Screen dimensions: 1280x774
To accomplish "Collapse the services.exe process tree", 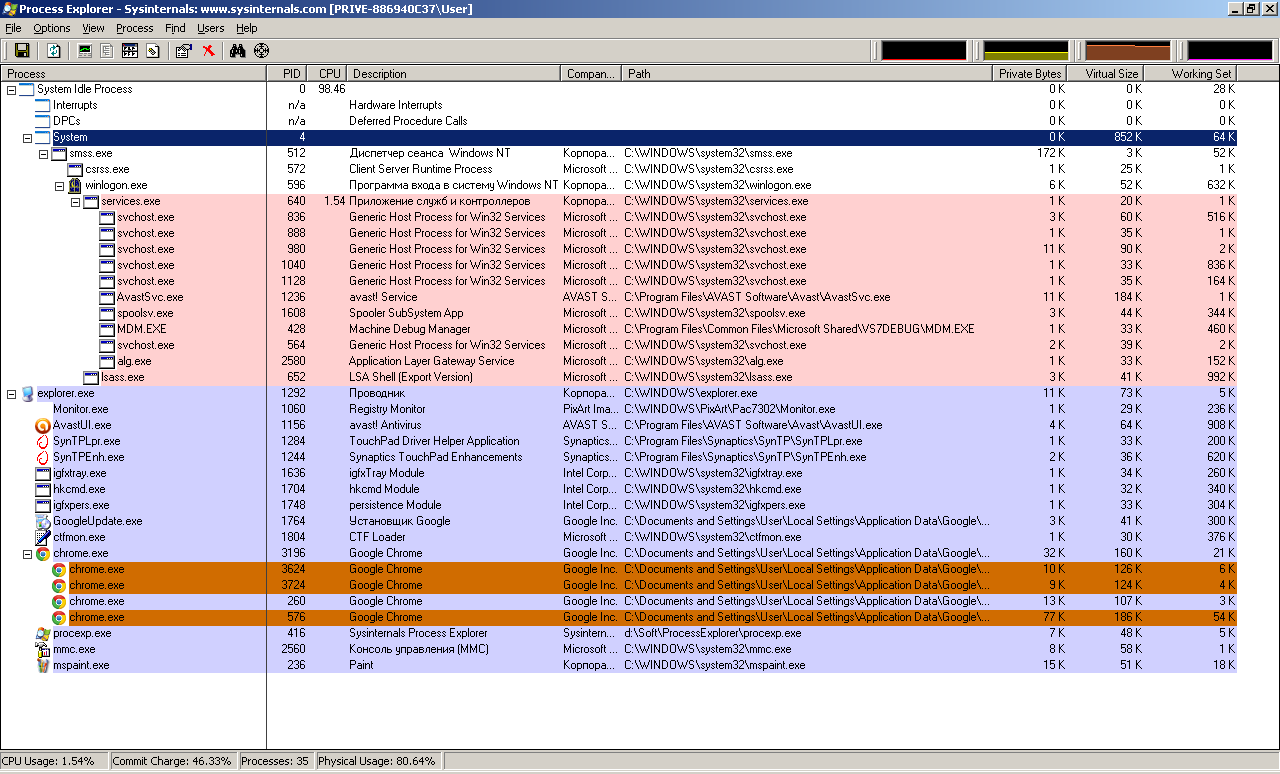I will tap(76, 202).
